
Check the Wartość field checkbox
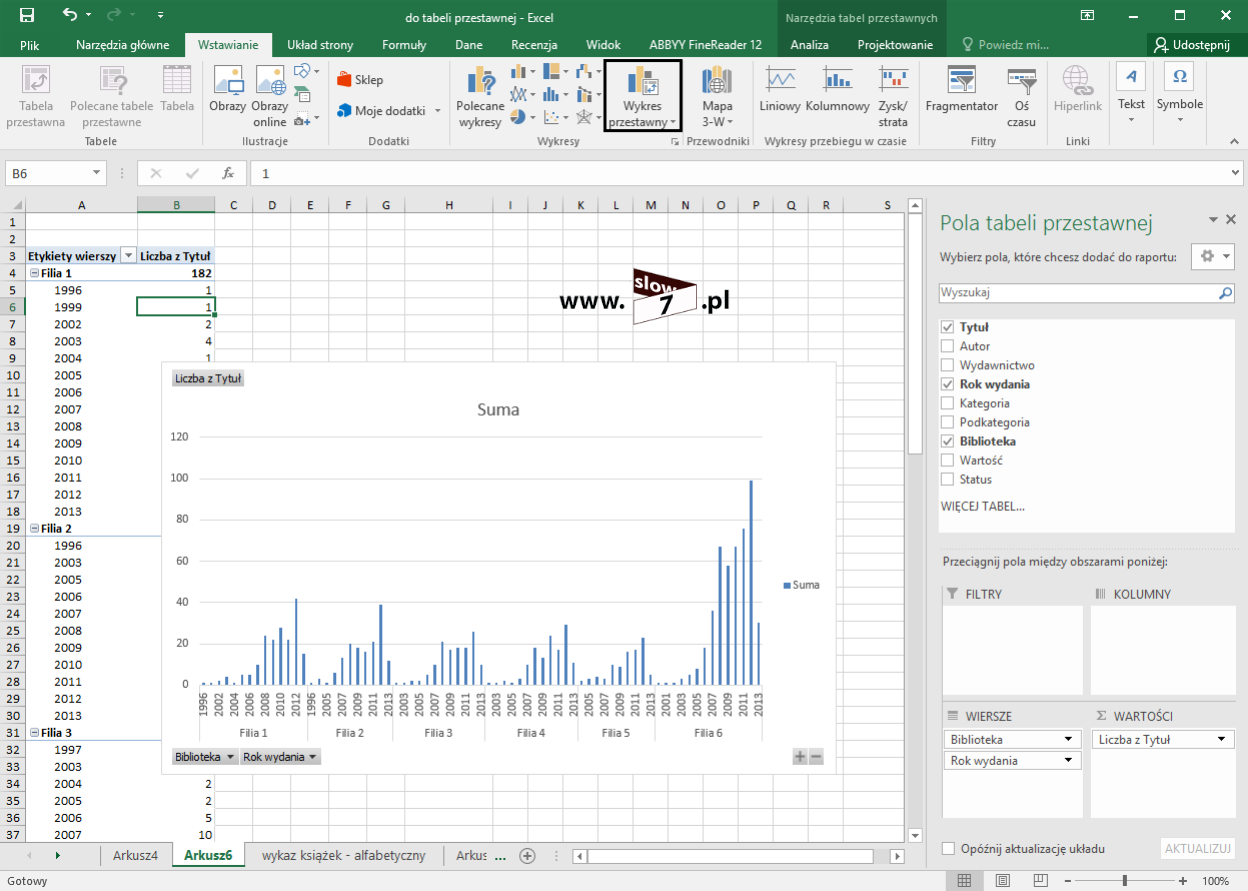click(947, 460)
